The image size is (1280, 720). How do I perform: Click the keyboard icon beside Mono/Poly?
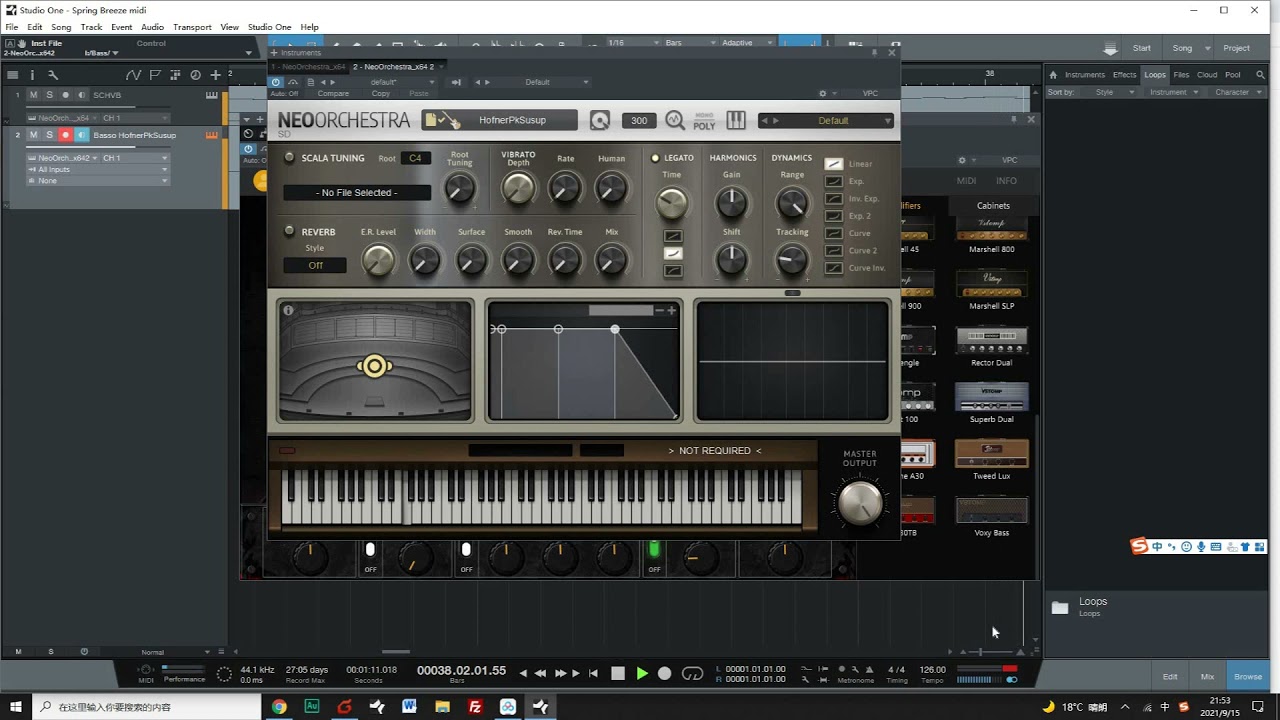coord(736,120)
